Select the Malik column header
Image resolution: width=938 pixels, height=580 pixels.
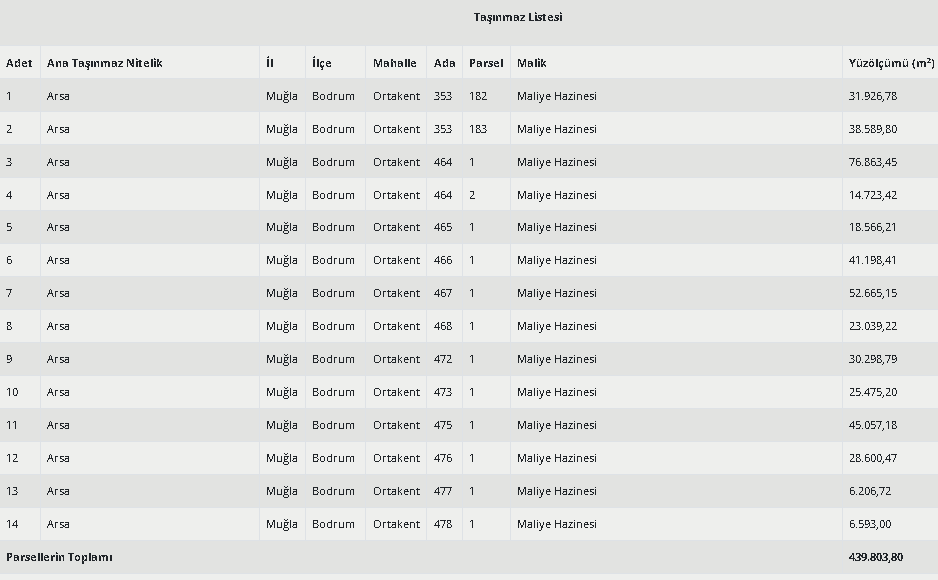click(531, 63)
